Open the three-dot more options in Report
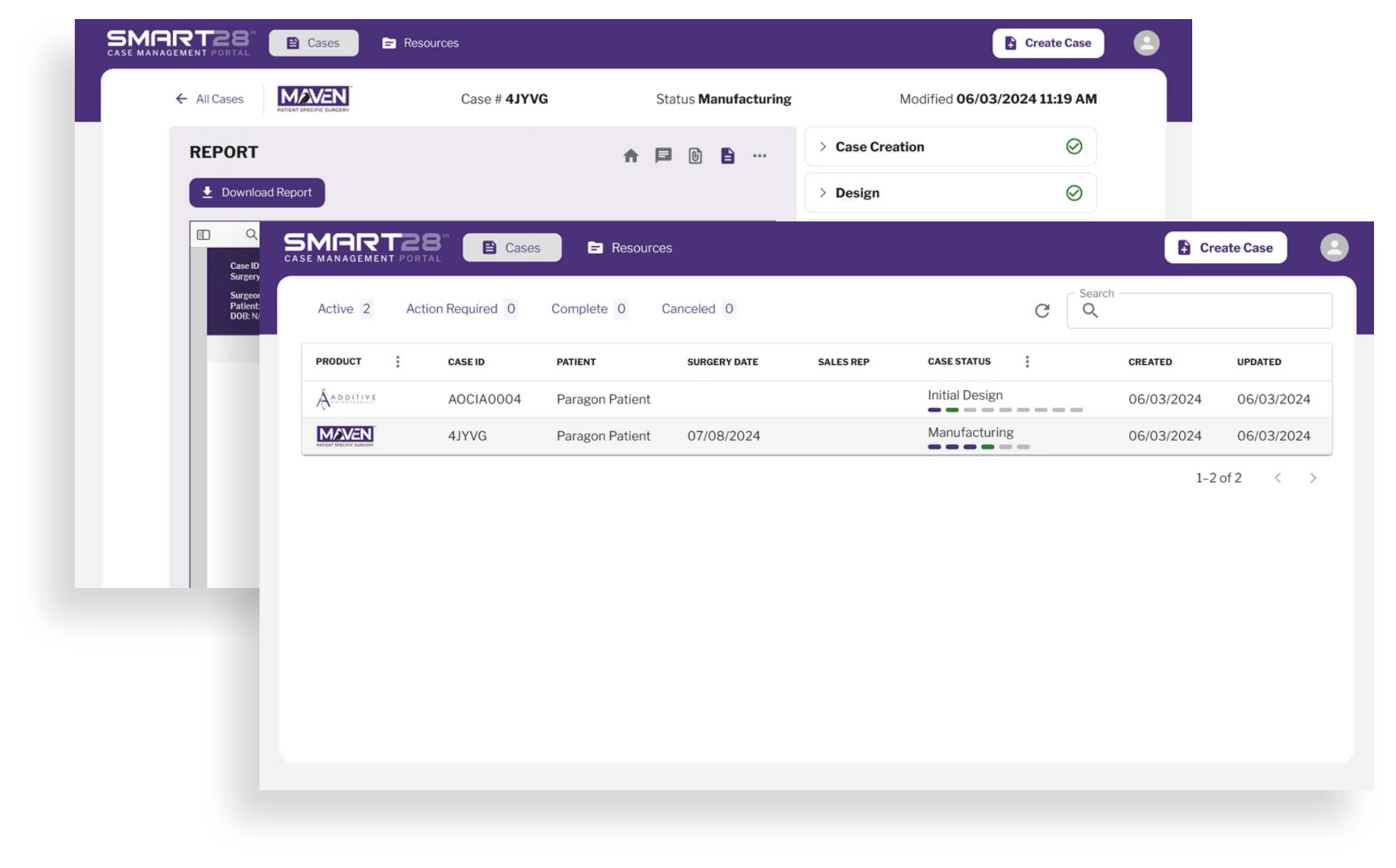1396x868 pixels. tap(760, 156)
